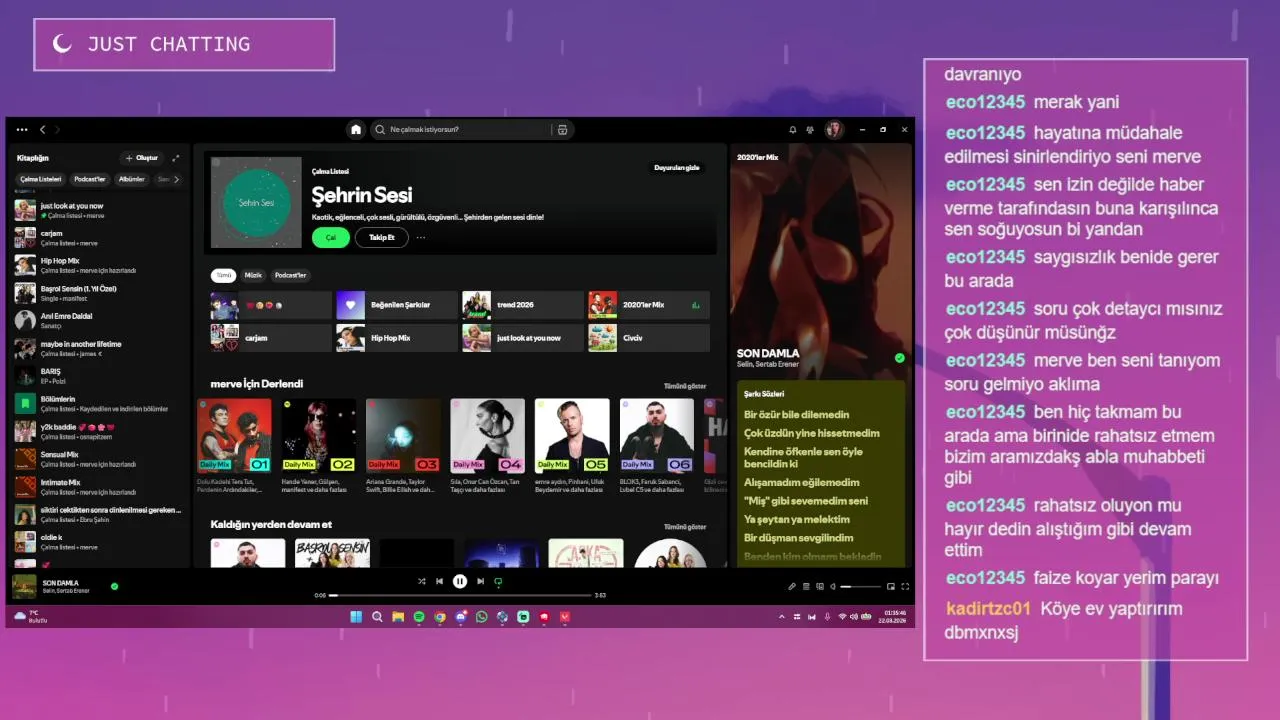Open the "Civciv" shortcut tile
The height and width of the screenshot is (720, 1280).
(x=649, y=338)
